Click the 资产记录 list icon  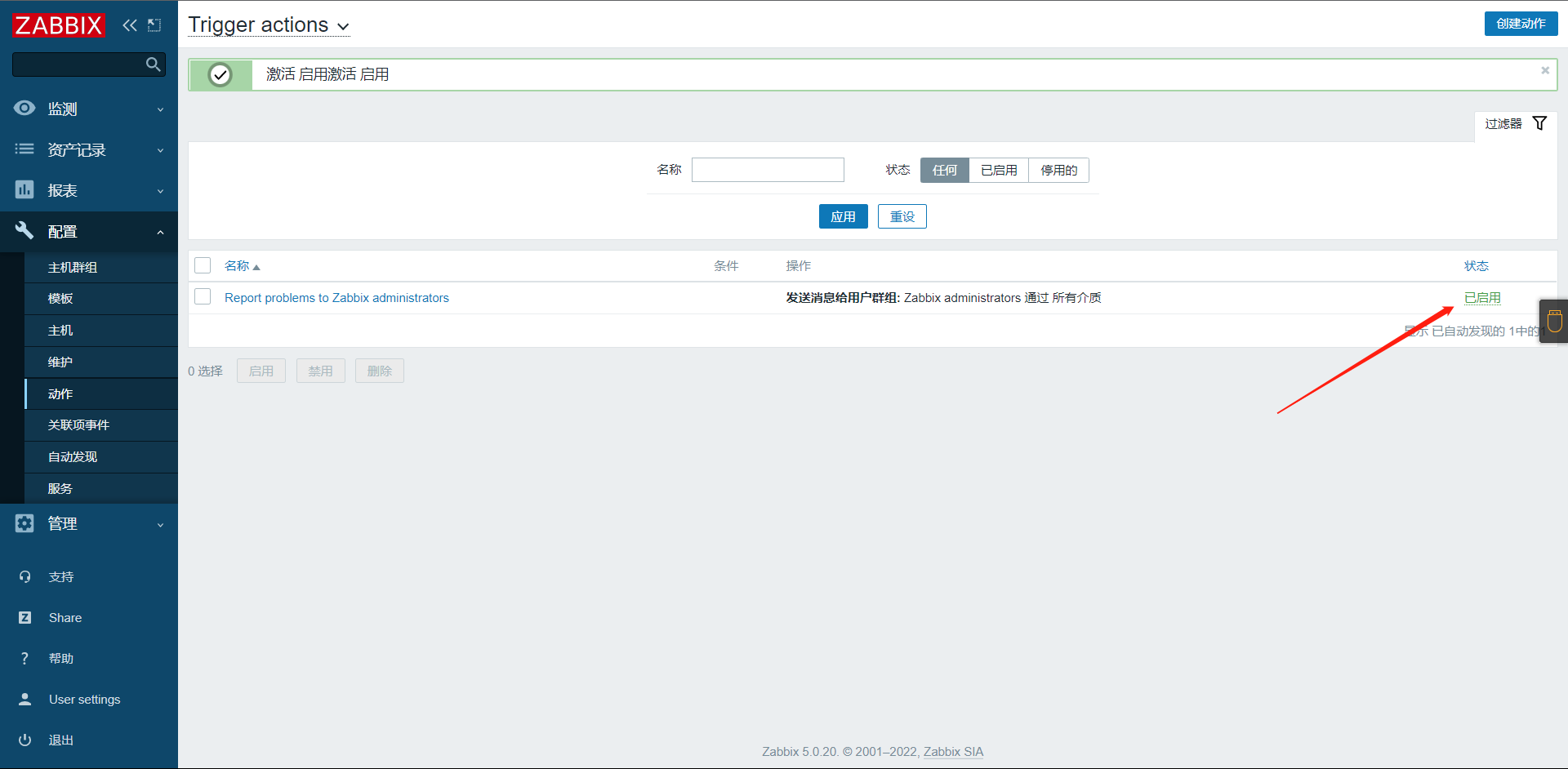(x=24, y=149)
